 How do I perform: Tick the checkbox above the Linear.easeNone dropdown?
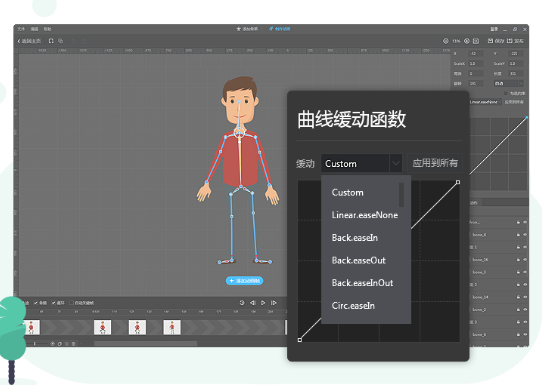tap(506, 93)
